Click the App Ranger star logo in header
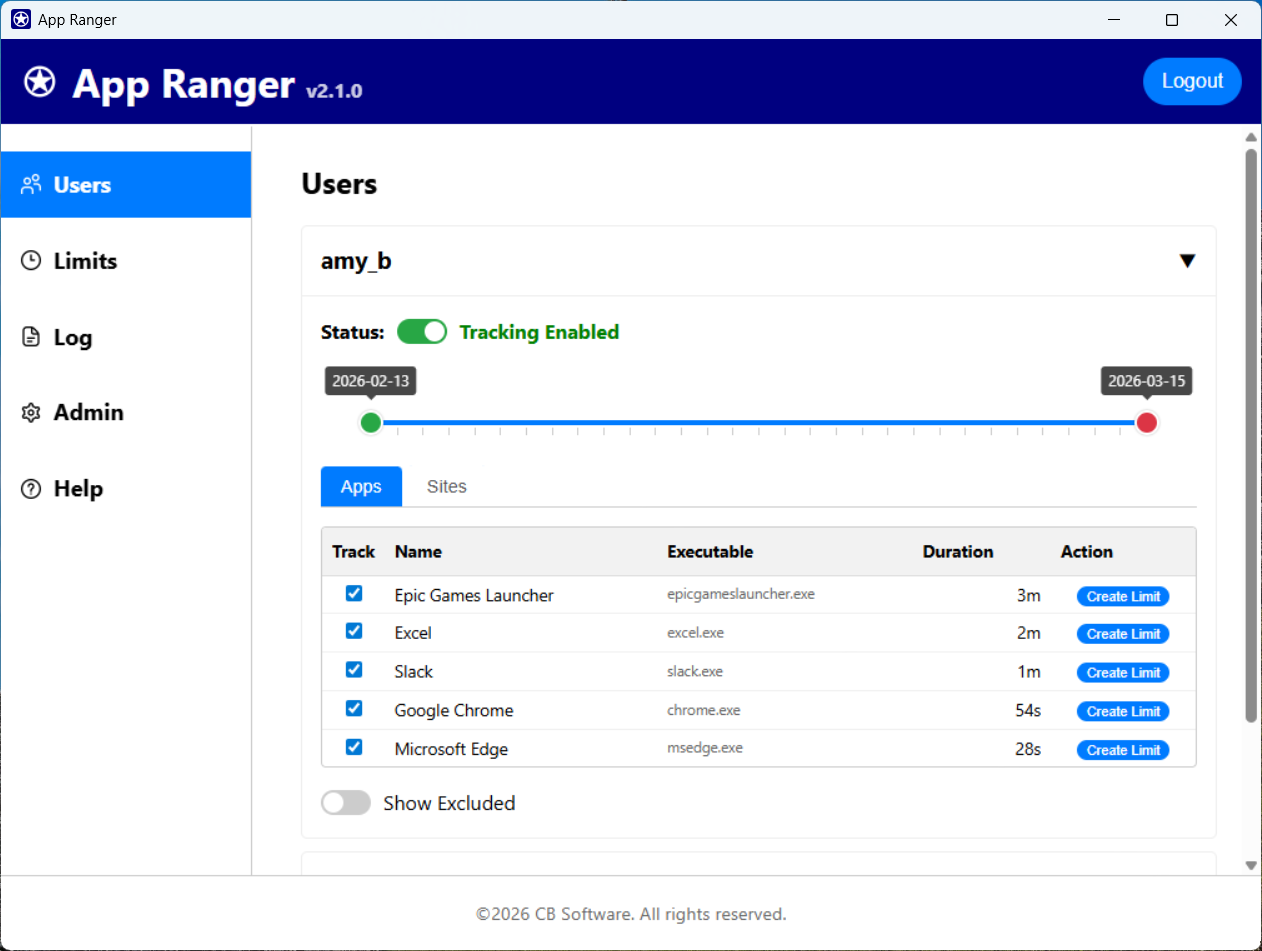Viewport: 1262px width, 951px height. coord(40,82)
